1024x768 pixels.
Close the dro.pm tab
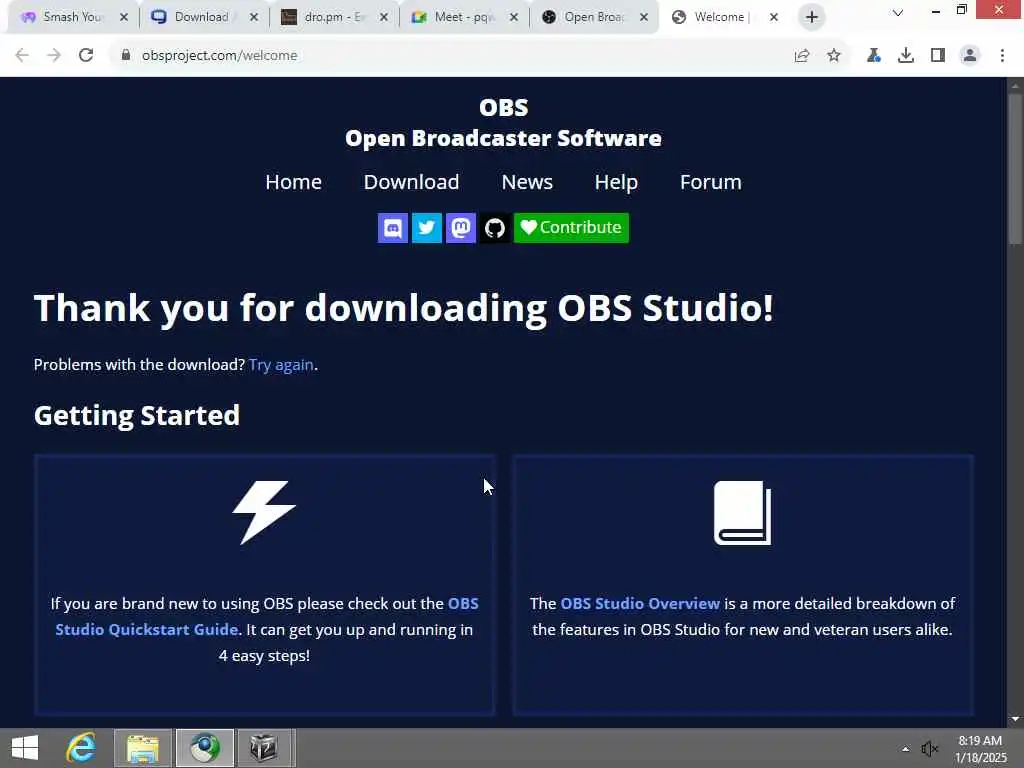click(x=384, y=17)
